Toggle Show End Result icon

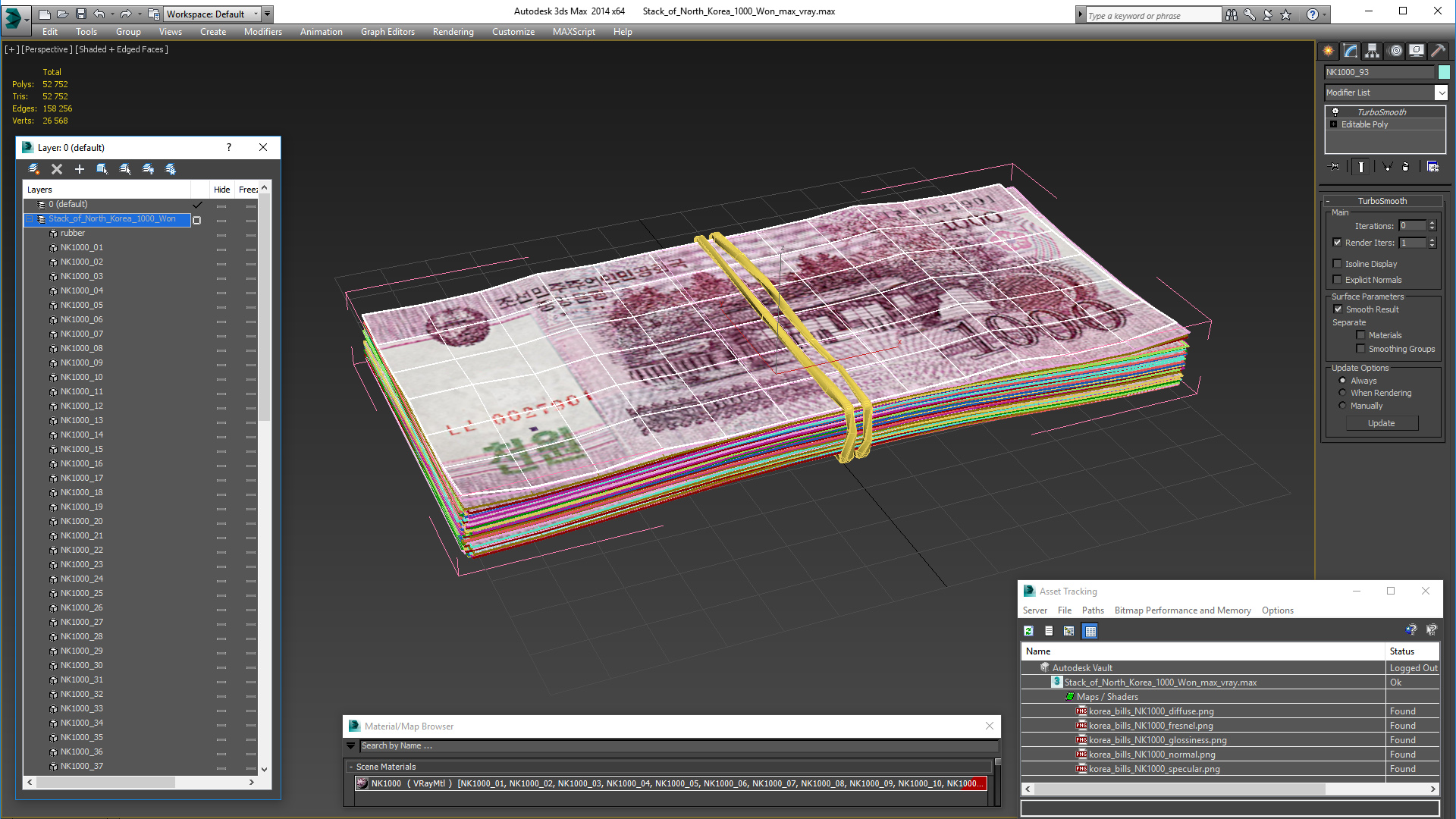pos(1361,167)
